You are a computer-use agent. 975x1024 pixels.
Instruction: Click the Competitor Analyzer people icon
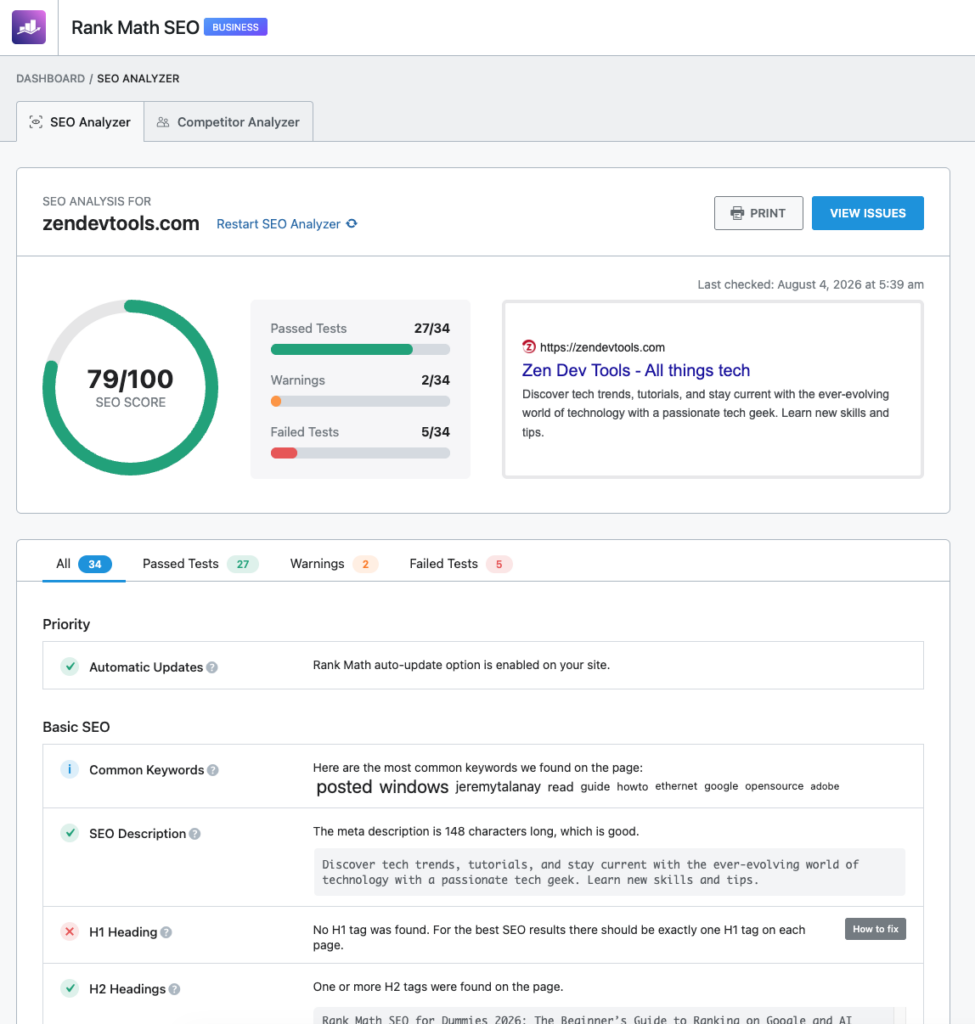[x=163, y=122]
